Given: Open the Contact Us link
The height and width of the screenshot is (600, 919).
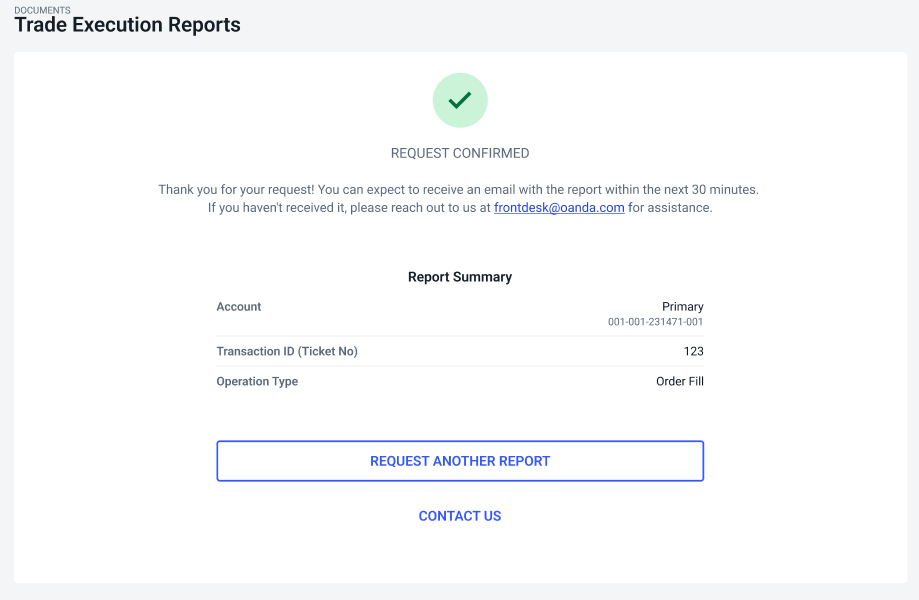Looking at the screenshot, I should (460, 516).
